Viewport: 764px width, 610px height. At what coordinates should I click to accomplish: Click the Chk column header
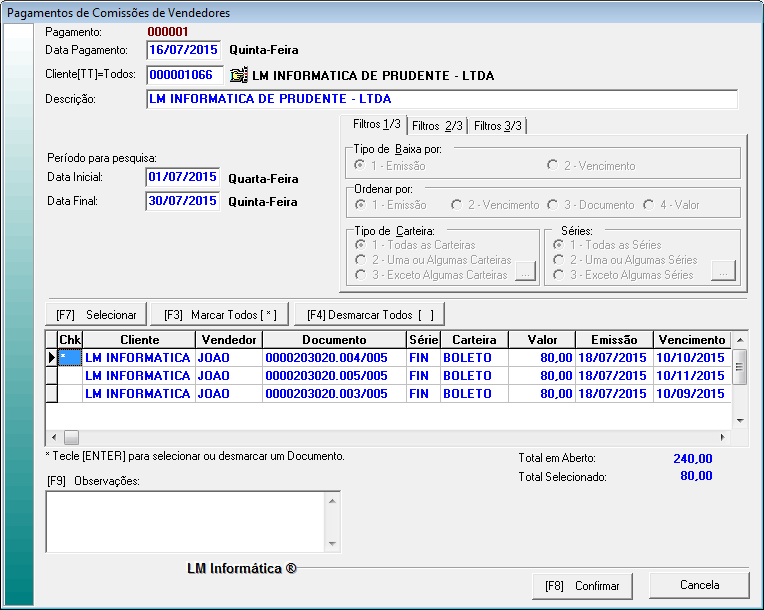70,340
